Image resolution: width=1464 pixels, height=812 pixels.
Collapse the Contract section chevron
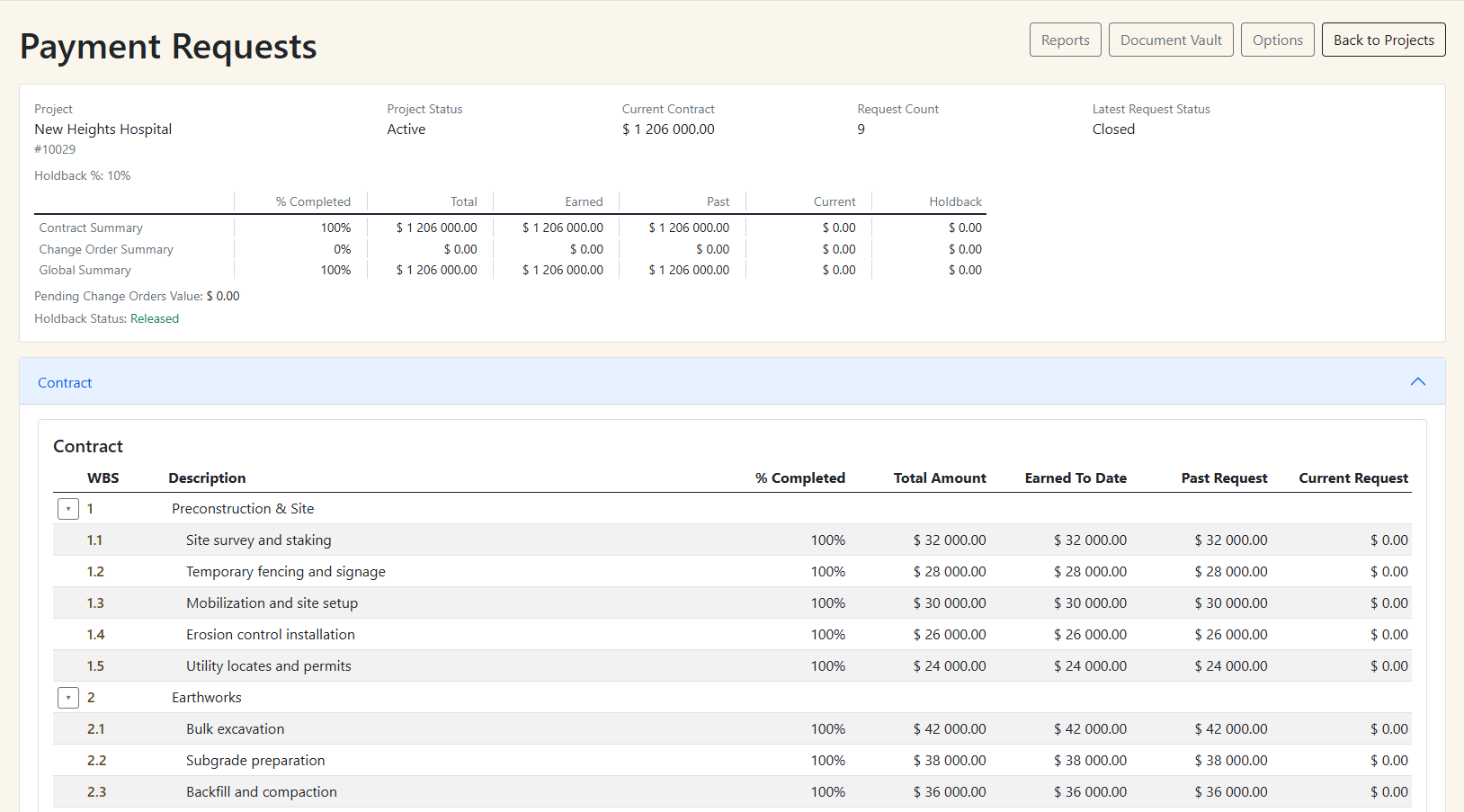point(1417,382)
